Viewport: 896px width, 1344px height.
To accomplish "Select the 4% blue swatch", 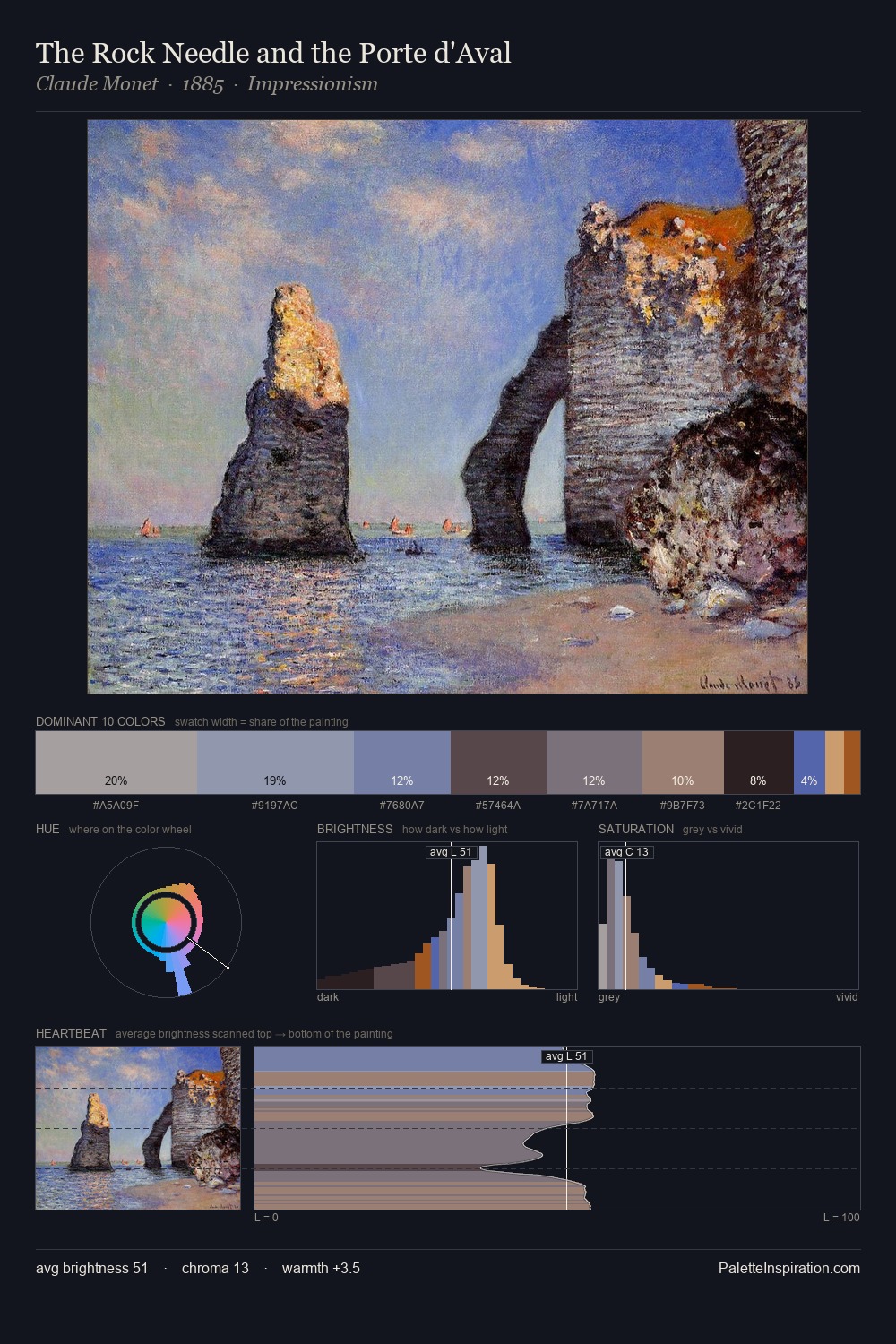I will coord(809,762).
